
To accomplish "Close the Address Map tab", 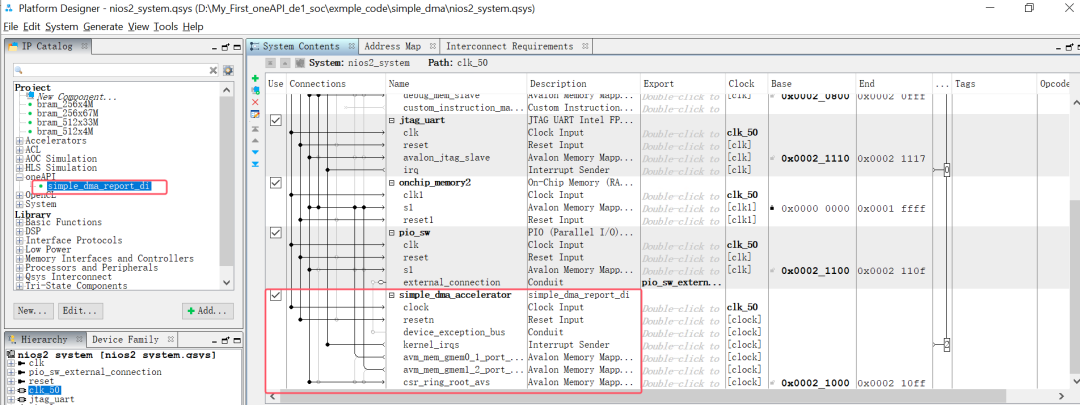I will pyautogui.click(x=432, y=46).
